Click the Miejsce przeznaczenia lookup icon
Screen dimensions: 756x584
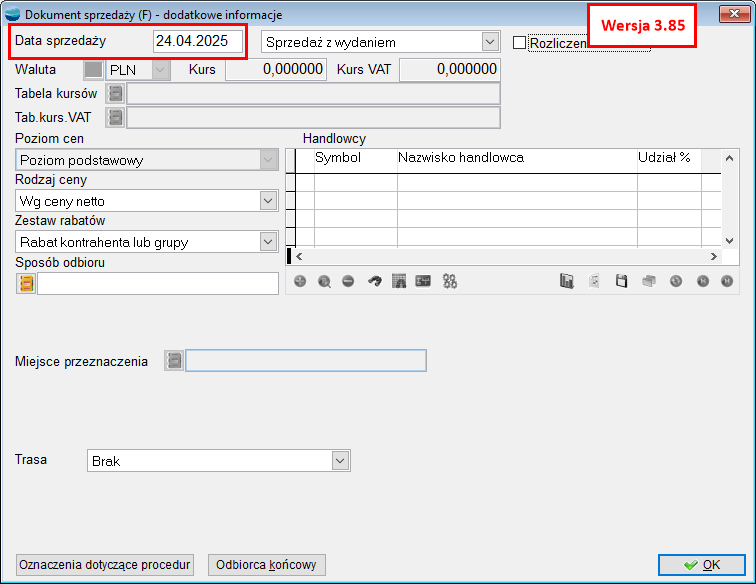pyautogui.click(x=174, y=360)
